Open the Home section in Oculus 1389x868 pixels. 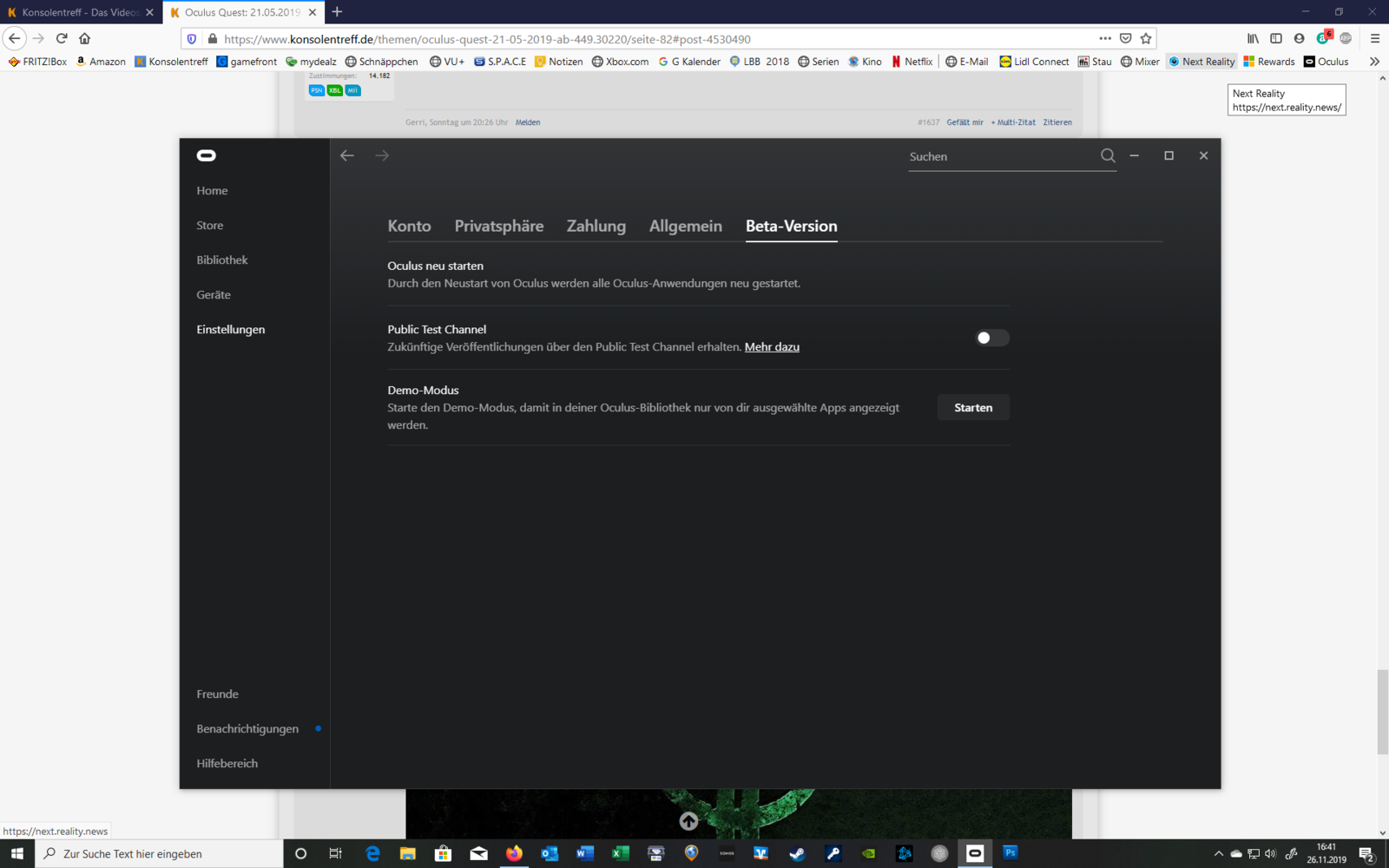(212, 191)
